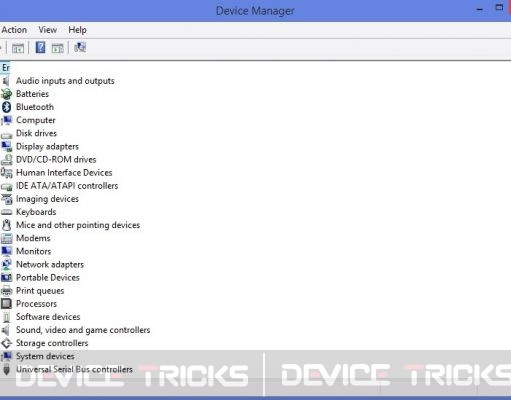Image resolution: width=511 pixels, height=400 pixels.
Task: Select the Keyboards entry
Action: pyautogui.click(x=36, y=212)
